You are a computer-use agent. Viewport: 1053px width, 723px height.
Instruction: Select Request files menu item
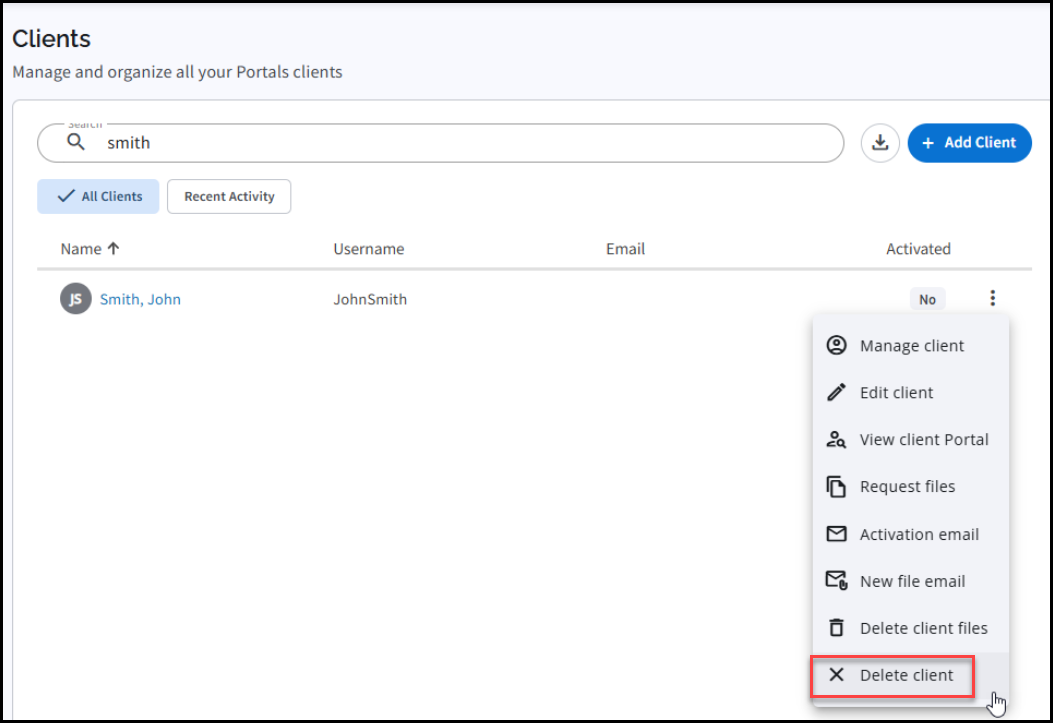coord(911,487)
